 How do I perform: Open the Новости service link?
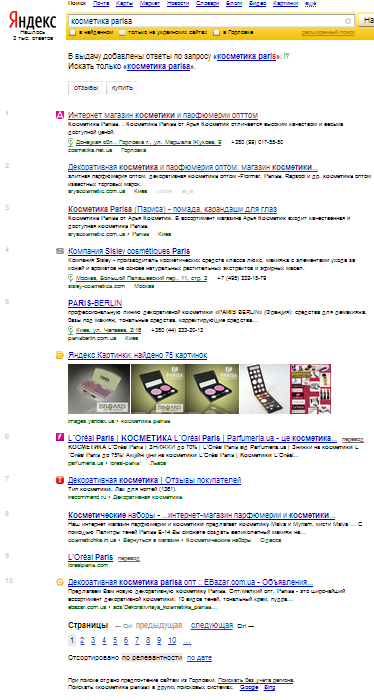tap(178, 3)
